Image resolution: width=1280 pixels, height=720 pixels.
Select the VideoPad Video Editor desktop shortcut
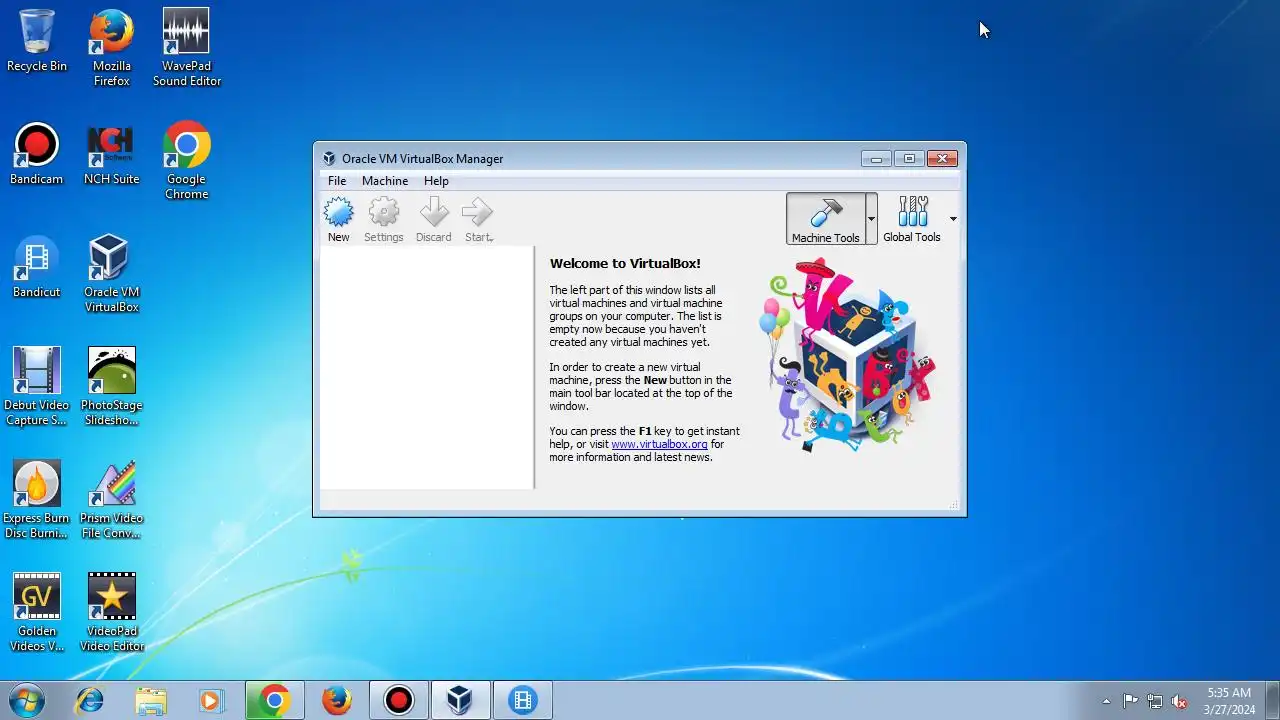112,613
